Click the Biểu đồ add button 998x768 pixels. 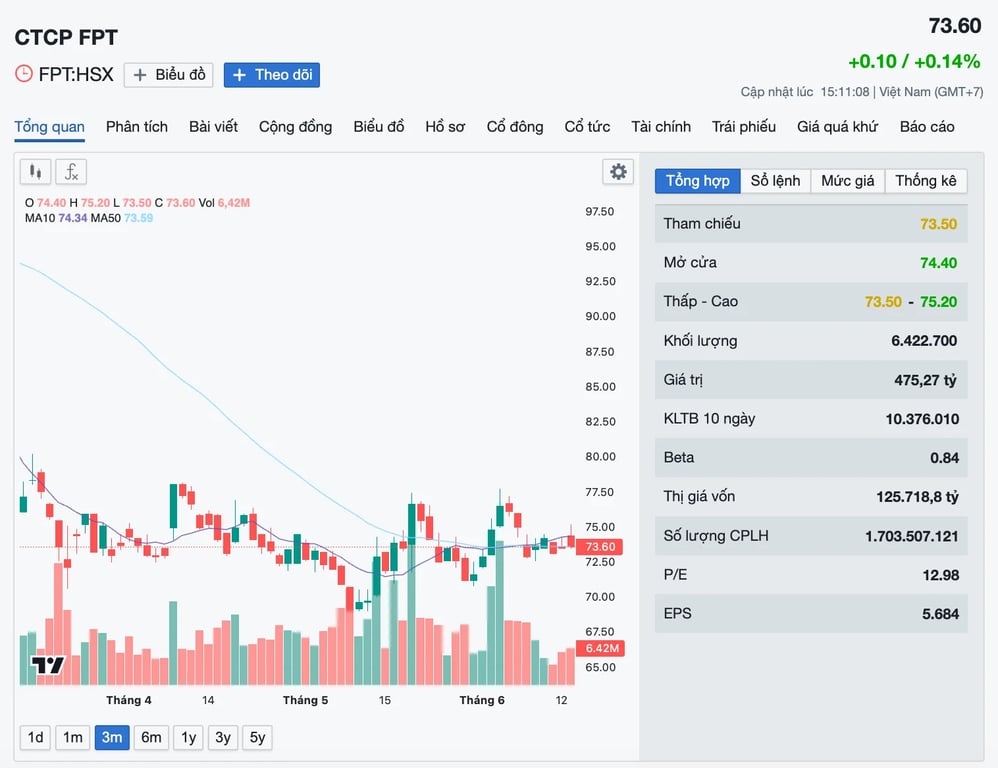pyautogui.click(x=169, y=75)
